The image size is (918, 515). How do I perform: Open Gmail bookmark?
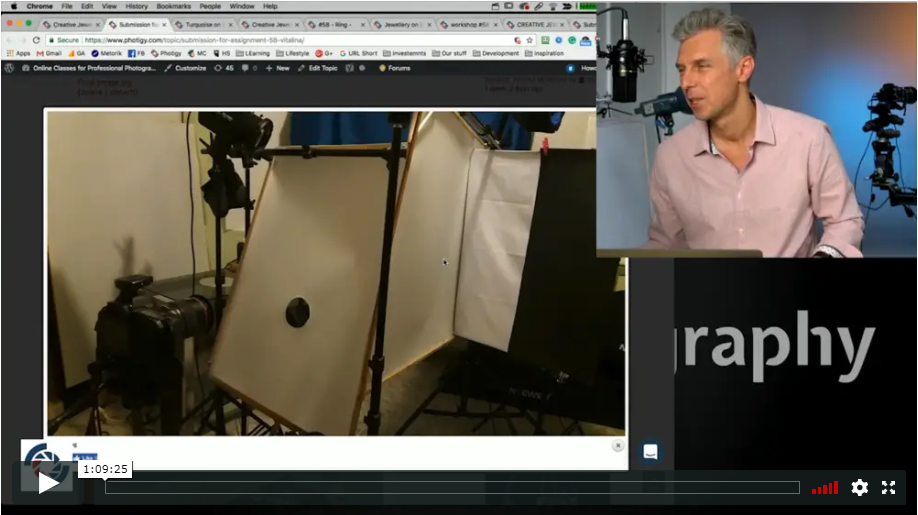49,53
